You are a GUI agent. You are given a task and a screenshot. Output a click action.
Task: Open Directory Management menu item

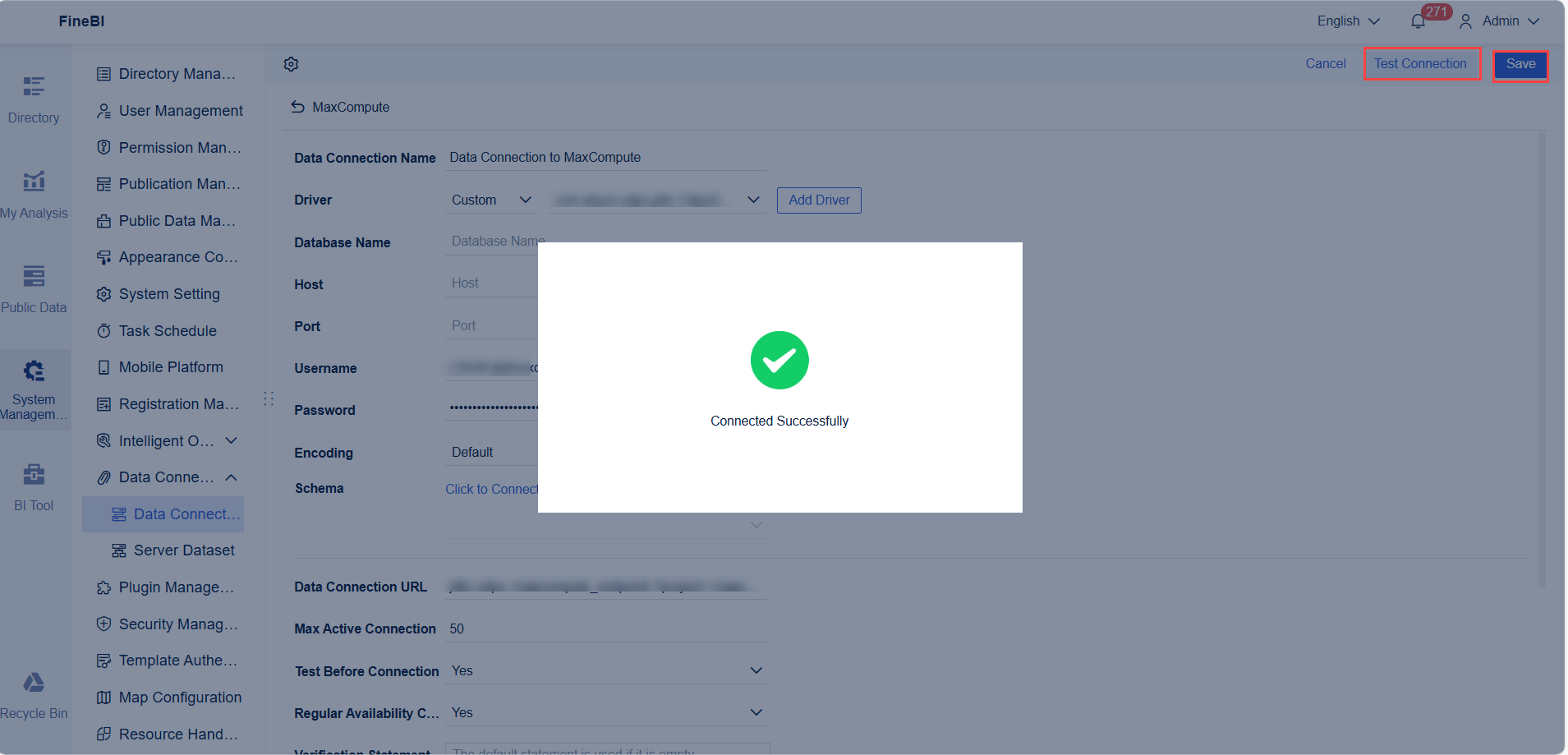coord(167,74)
